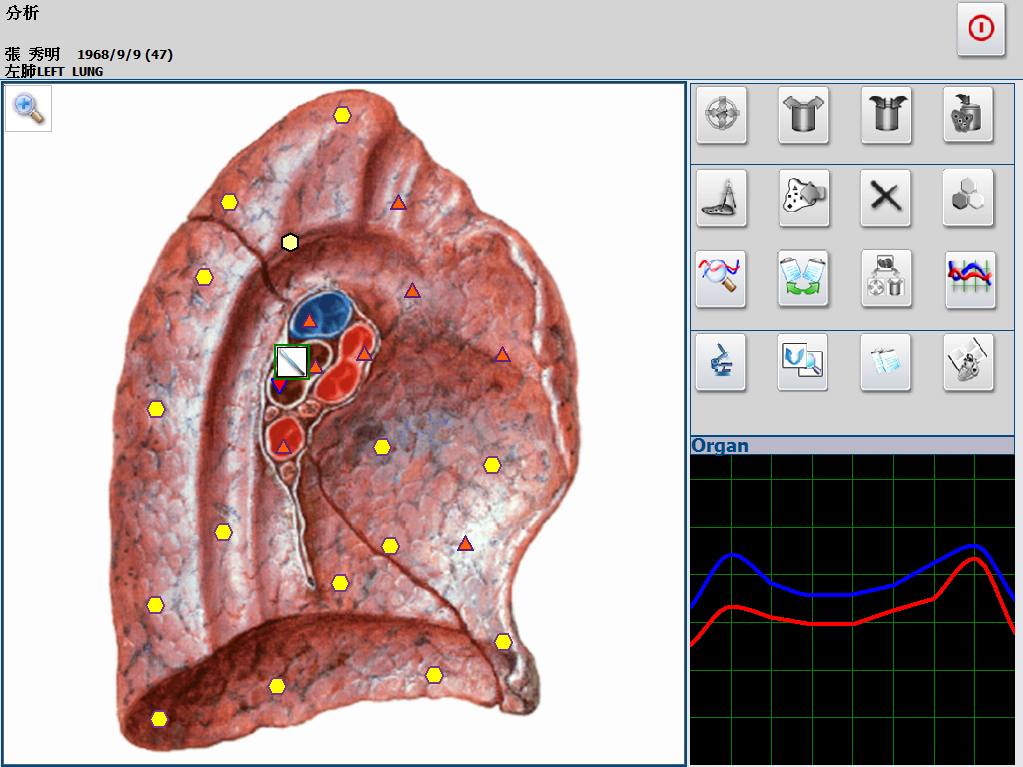Click the triangle marker on blue vessel
1023x767 pixels.
pyautogui.click(x=310, y=321)
